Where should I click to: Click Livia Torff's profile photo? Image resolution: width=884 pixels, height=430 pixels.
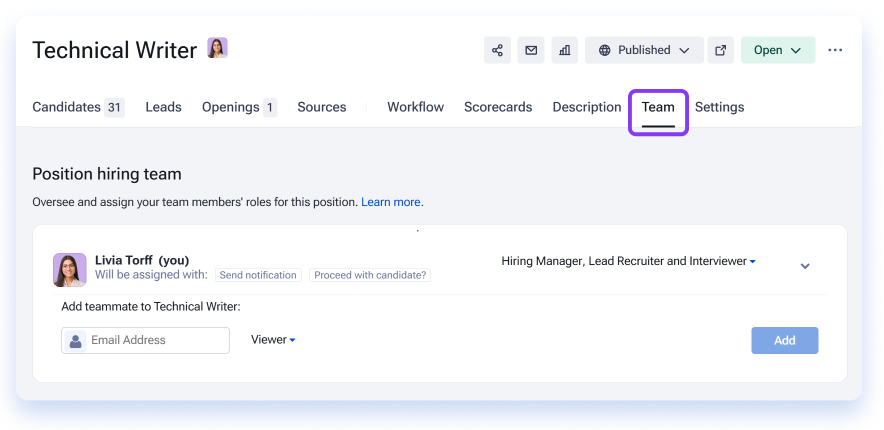pos(70,269)
